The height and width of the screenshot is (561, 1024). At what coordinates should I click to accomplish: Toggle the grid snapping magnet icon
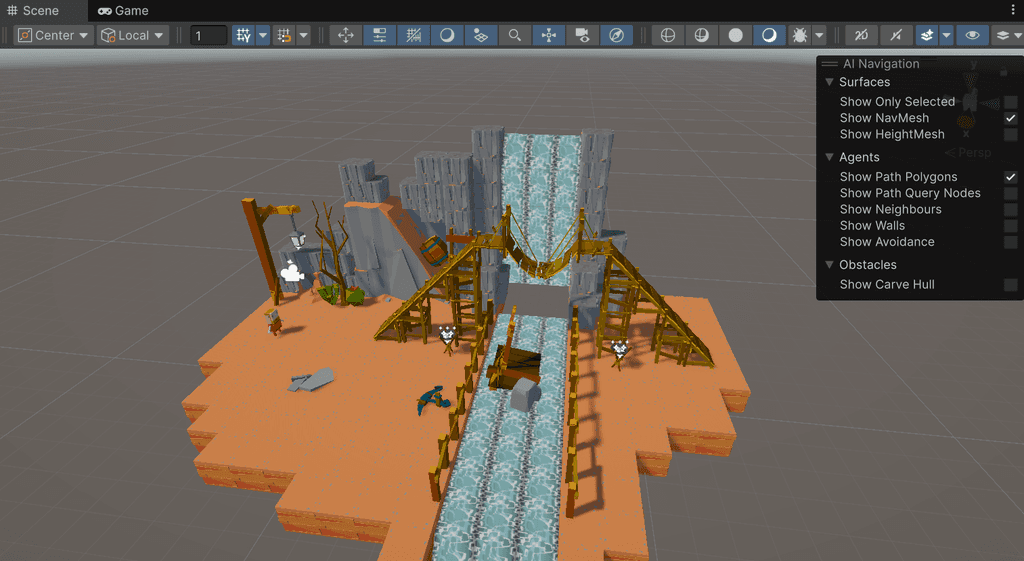(x=284, y=35)
